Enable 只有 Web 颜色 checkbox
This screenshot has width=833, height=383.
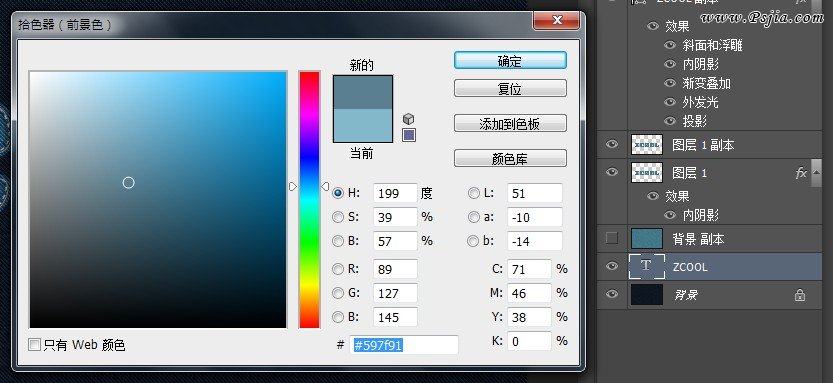click(x=35, y=345)
